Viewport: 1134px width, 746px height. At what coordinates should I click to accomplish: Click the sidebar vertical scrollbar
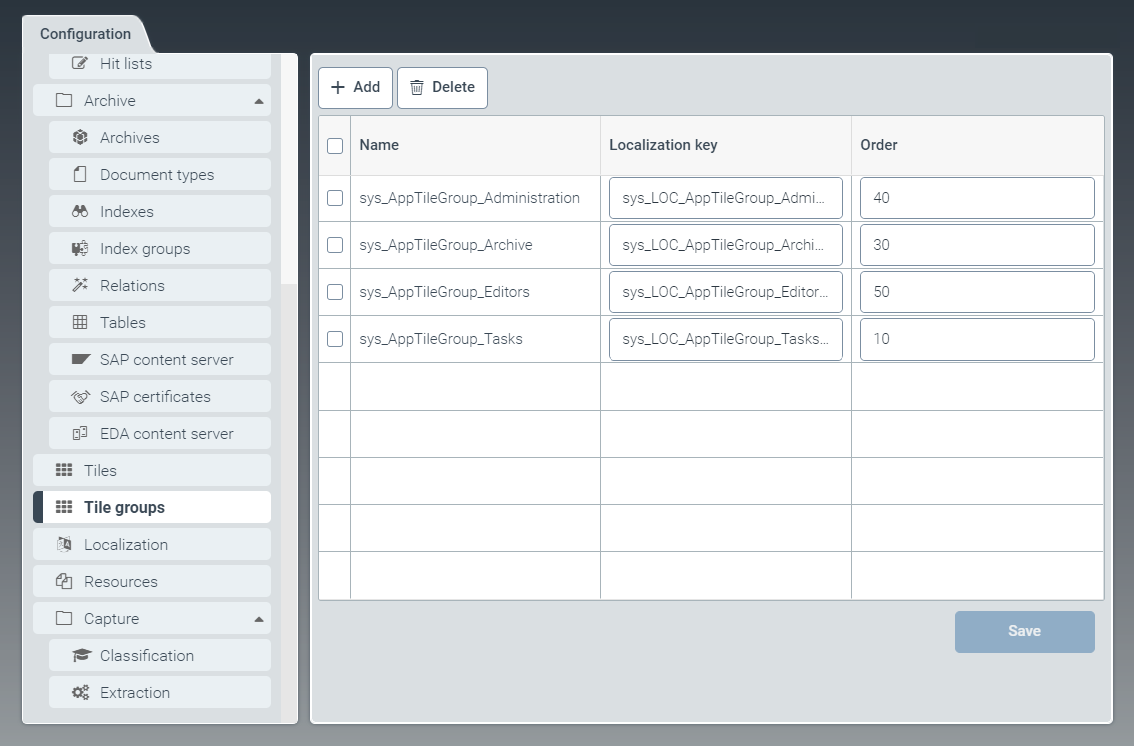click(x=289, y=170)
